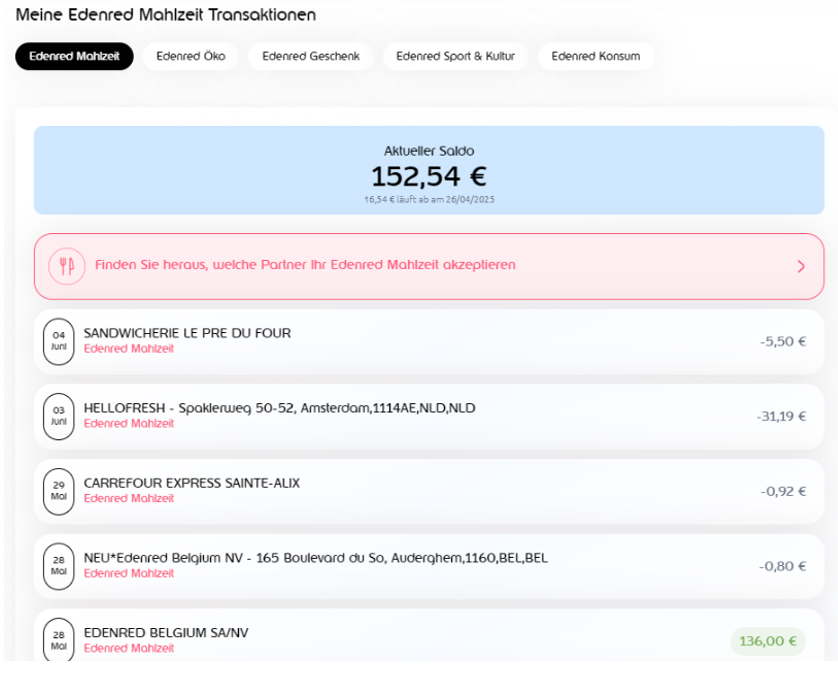The width and height of the screenshot is (838, 694).
Task: Select the active Edenred Mahlzeit tab
Action: click(74, 56)
